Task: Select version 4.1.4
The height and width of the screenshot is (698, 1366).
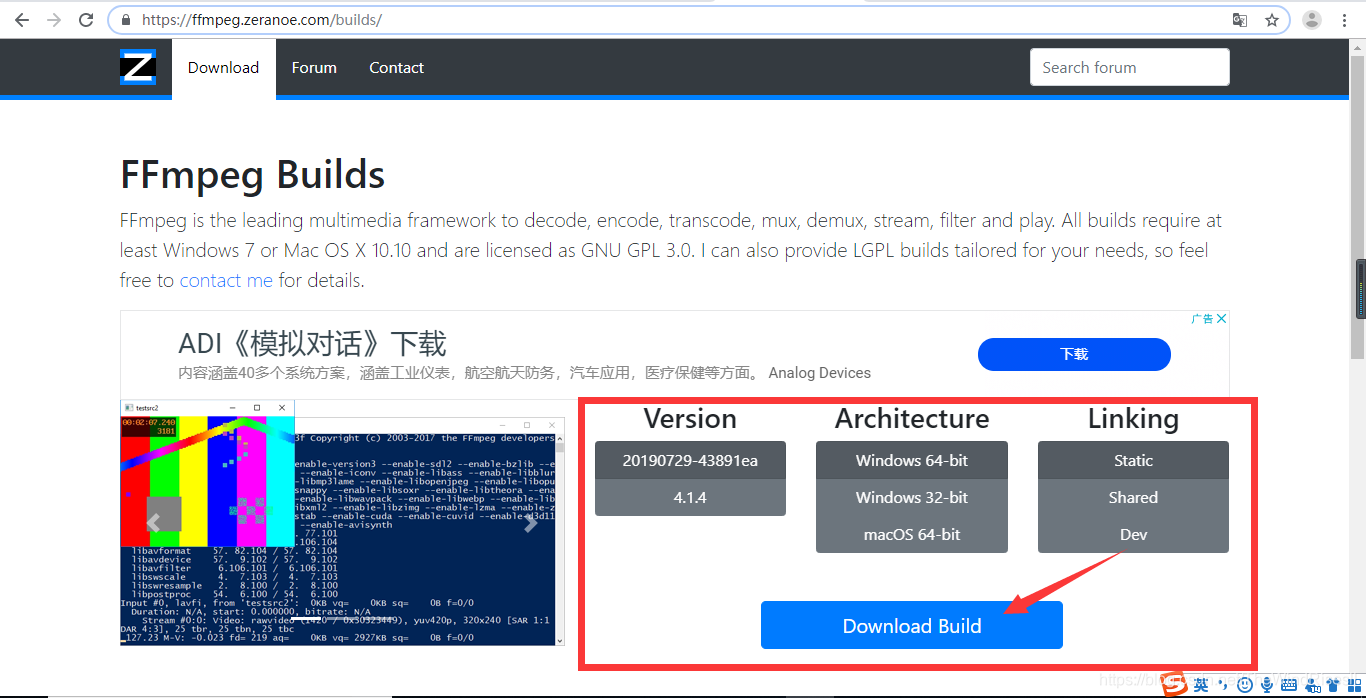Action: (x=690, y=497)
